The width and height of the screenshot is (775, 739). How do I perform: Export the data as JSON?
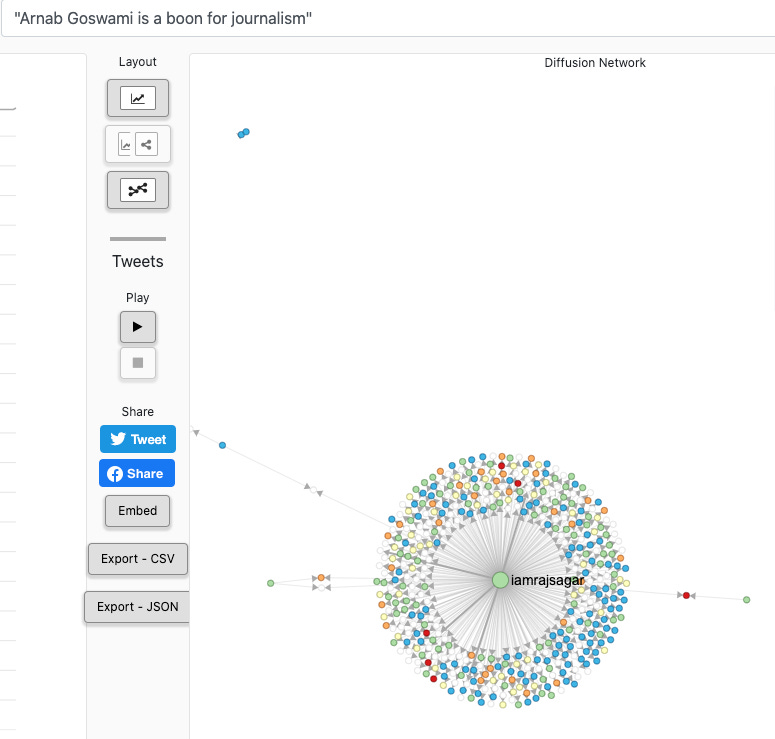(x=137, y=606)
